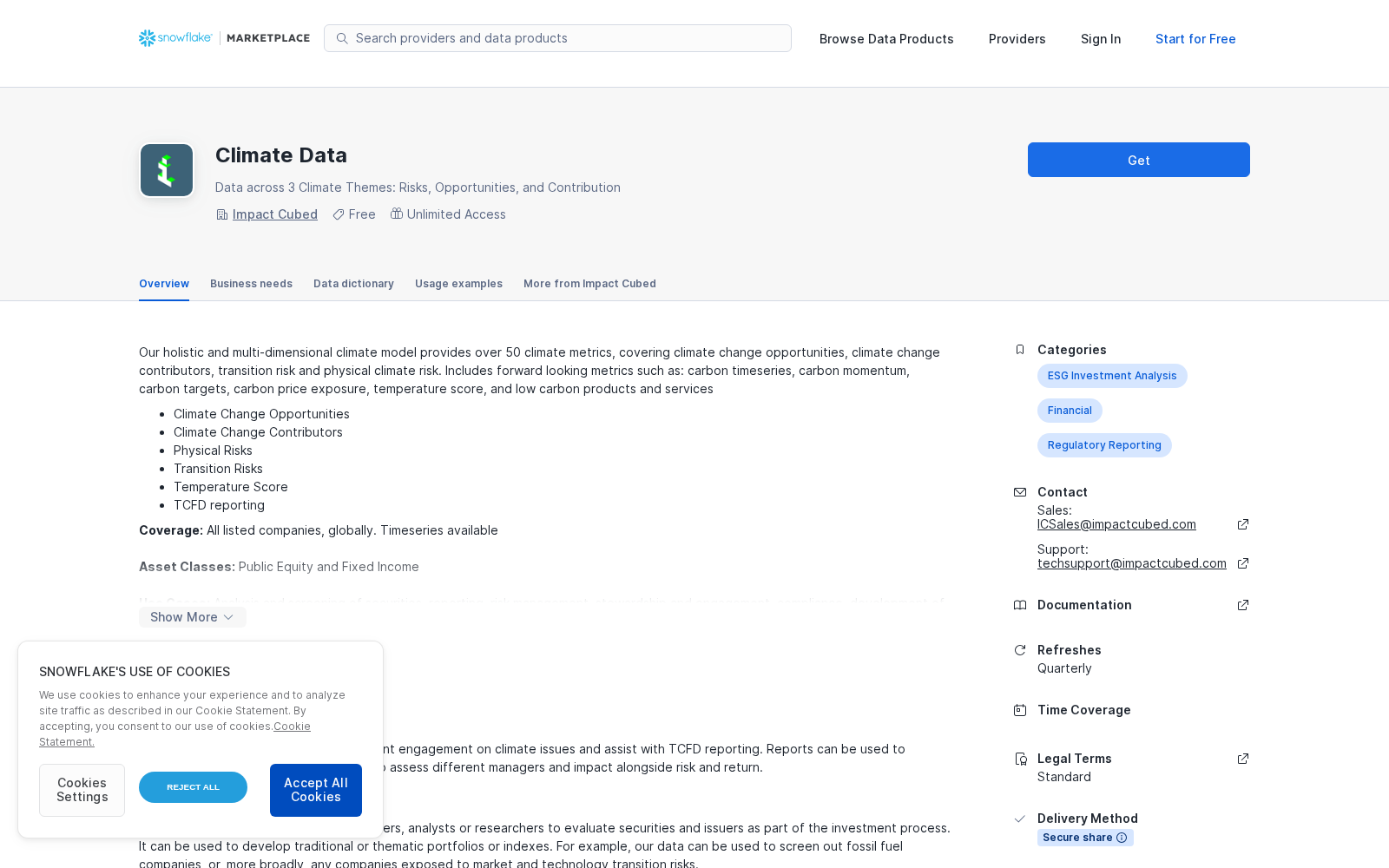The image size is (1389, 868).
Task: Open the Legal Terms link
Action: tap(1075, 759)
